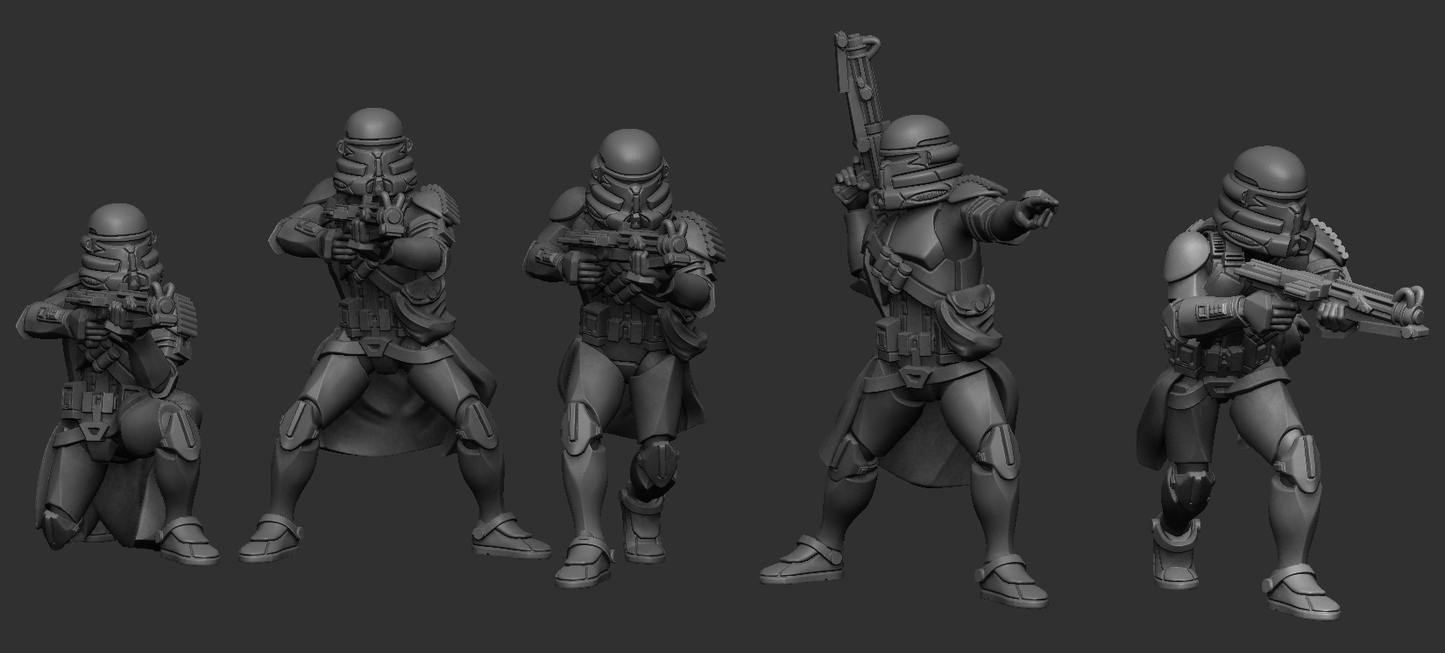Screen dimensions: 1445x653
Task: Select the center trooper's raised knee pad
Action: click(x=655, y=464)
